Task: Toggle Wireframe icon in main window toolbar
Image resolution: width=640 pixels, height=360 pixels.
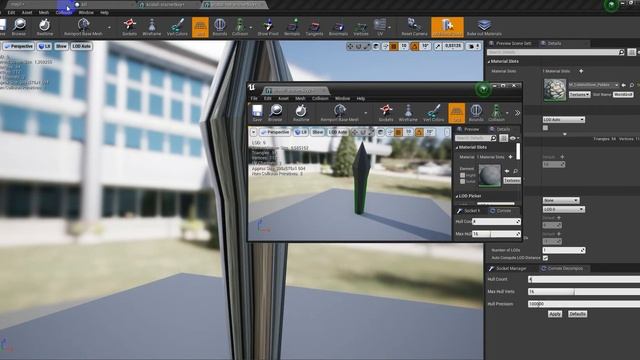Action: tap(151, 27)
